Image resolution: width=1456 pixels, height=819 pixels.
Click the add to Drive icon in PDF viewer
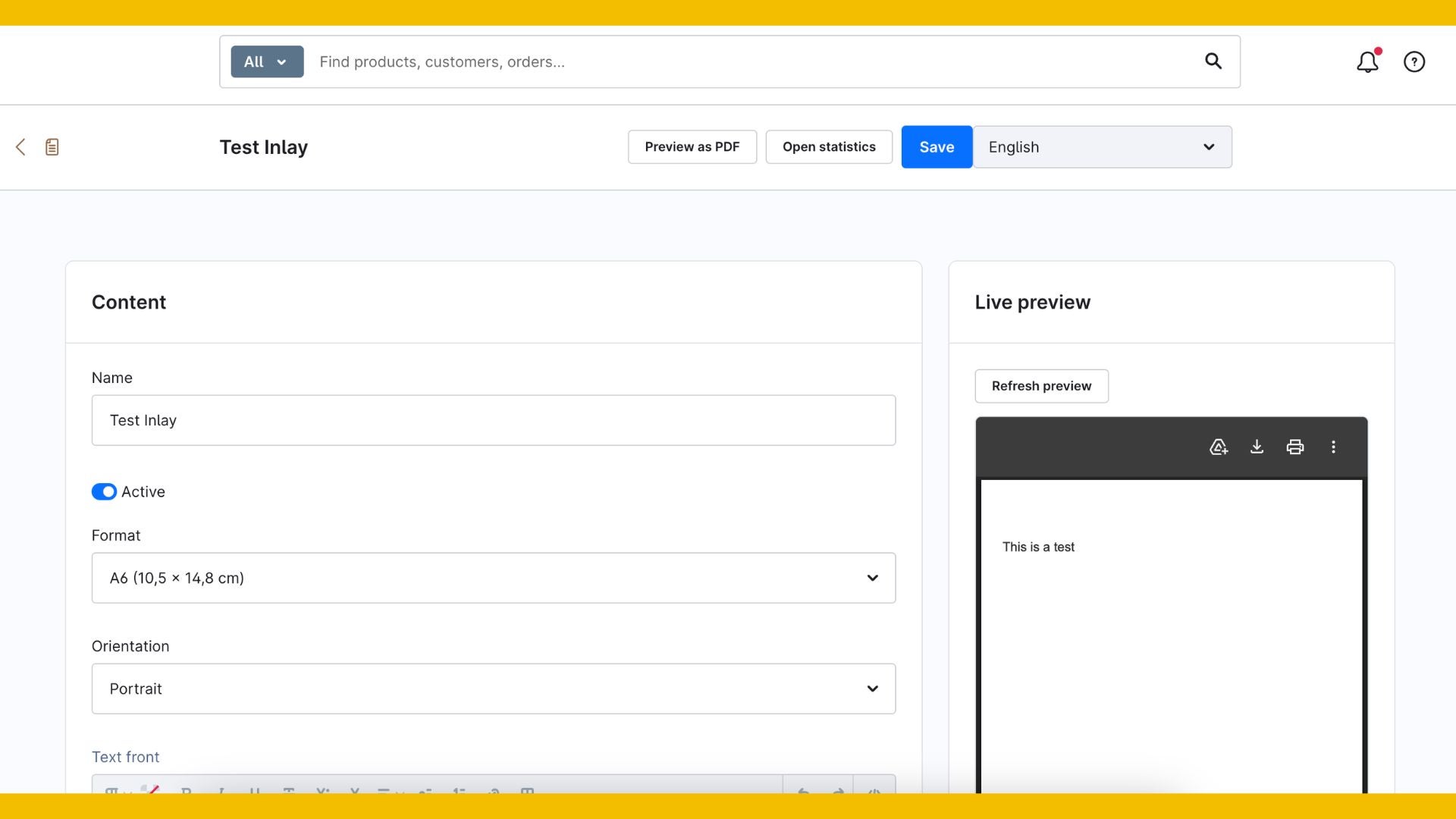(x=1219, y=447)
